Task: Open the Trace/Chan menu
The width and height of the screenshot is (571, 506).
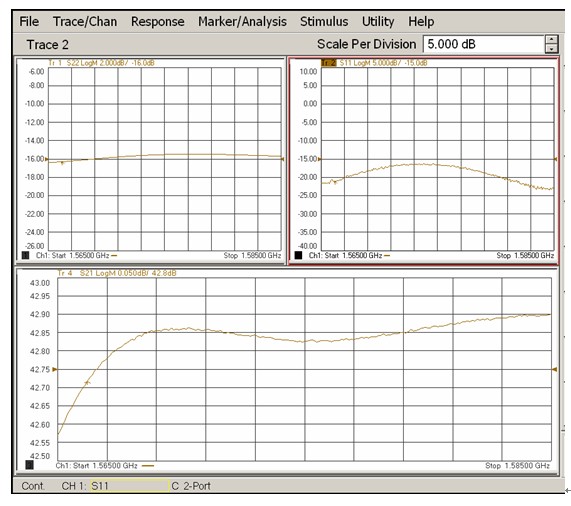Action: pyautogui.click(x=85, y=21)
